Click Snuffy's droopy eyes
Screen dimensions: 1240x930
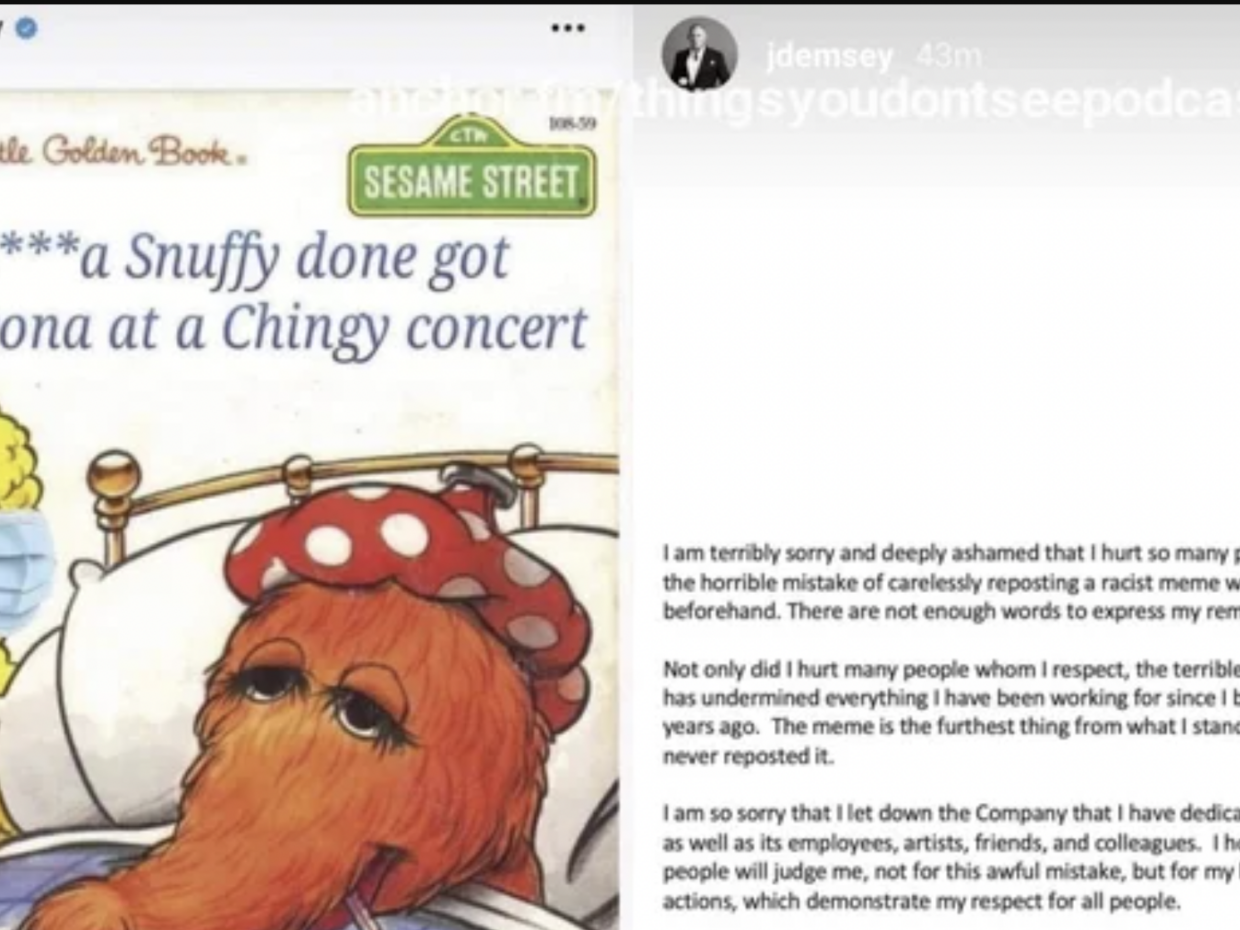(x=320, y=698)
